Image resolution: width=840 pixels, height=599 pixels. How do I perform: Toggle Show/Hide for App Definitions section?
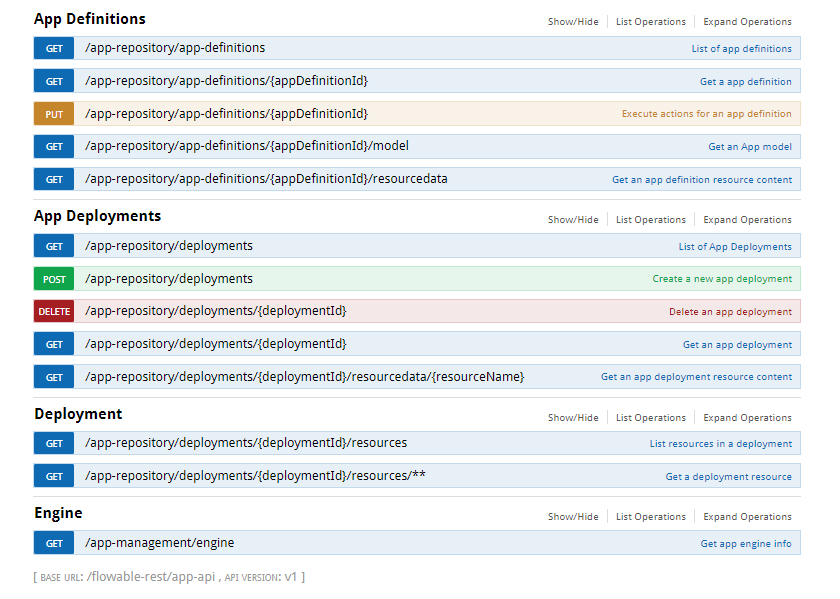click(573, 21)
